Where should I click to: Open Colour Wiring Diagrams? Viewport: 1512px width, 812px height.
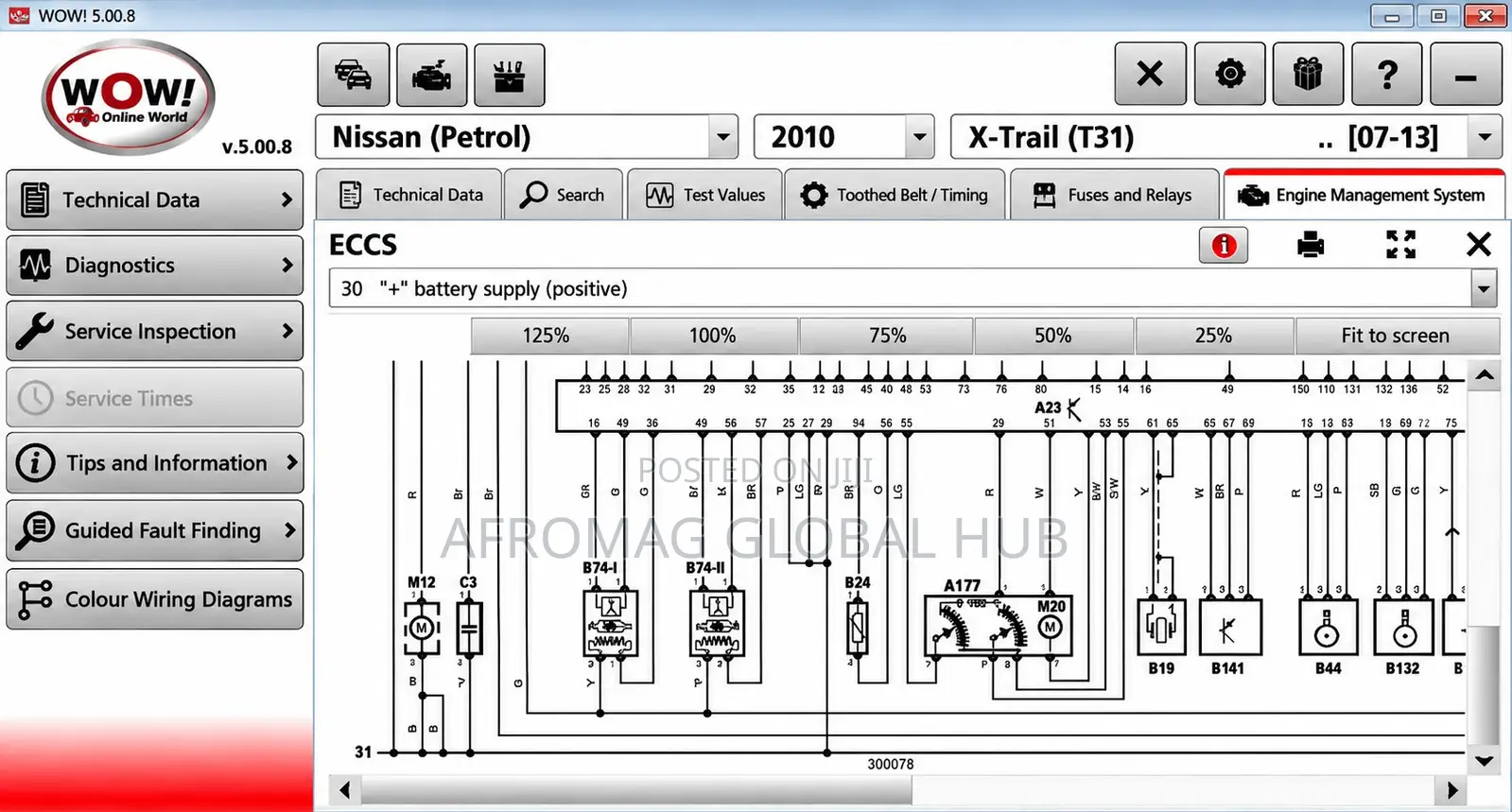(x=154, y=599)
